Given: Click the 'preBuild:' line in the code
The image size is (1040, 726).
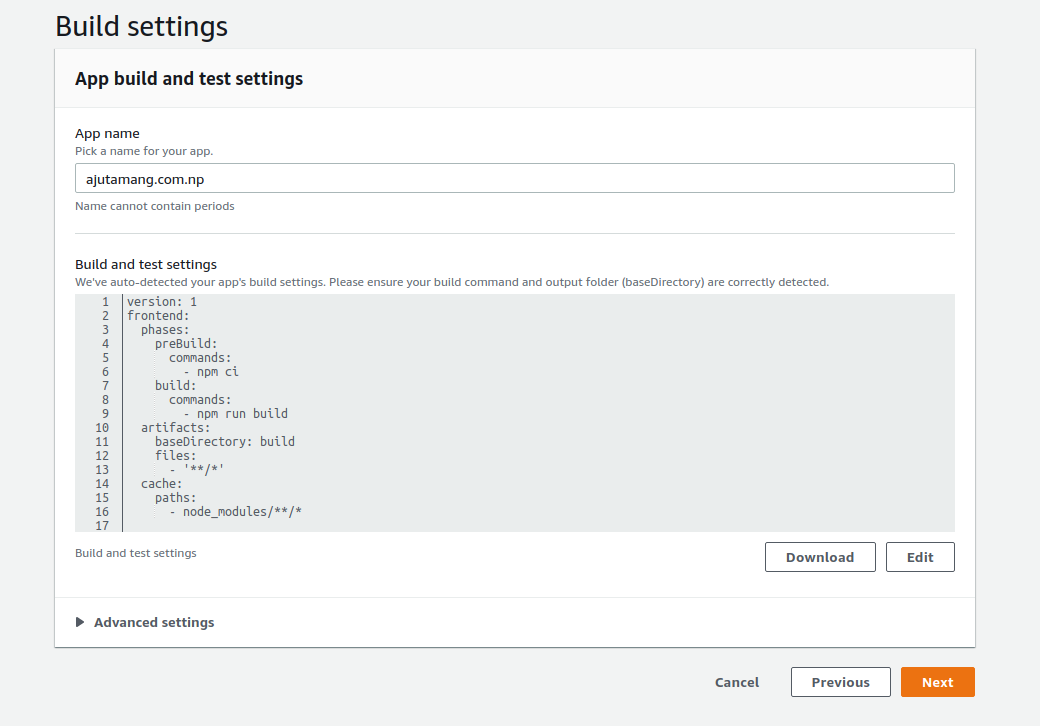Looking at the screenshot, I should [186, 344].
